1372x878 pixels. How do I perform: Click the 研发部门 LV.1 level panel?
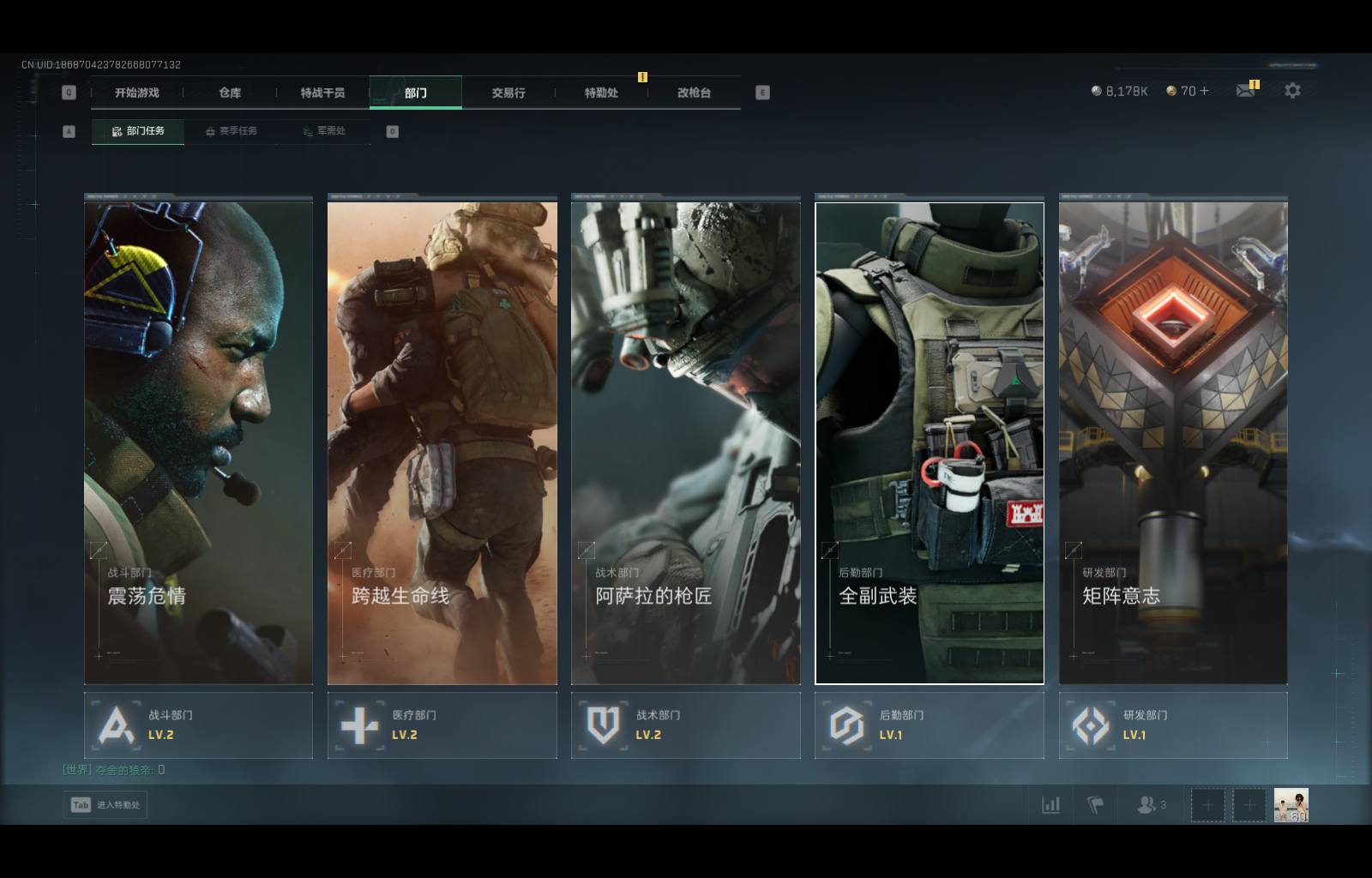tap(1173, 725)
